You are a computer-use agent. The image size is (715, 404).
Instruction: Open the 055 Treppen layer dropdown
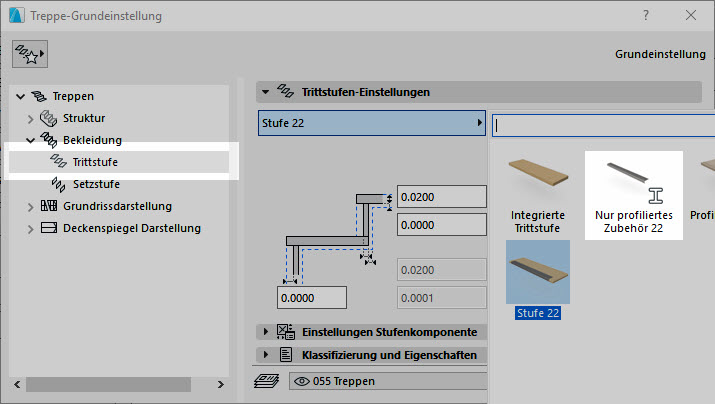coord(388,381)
